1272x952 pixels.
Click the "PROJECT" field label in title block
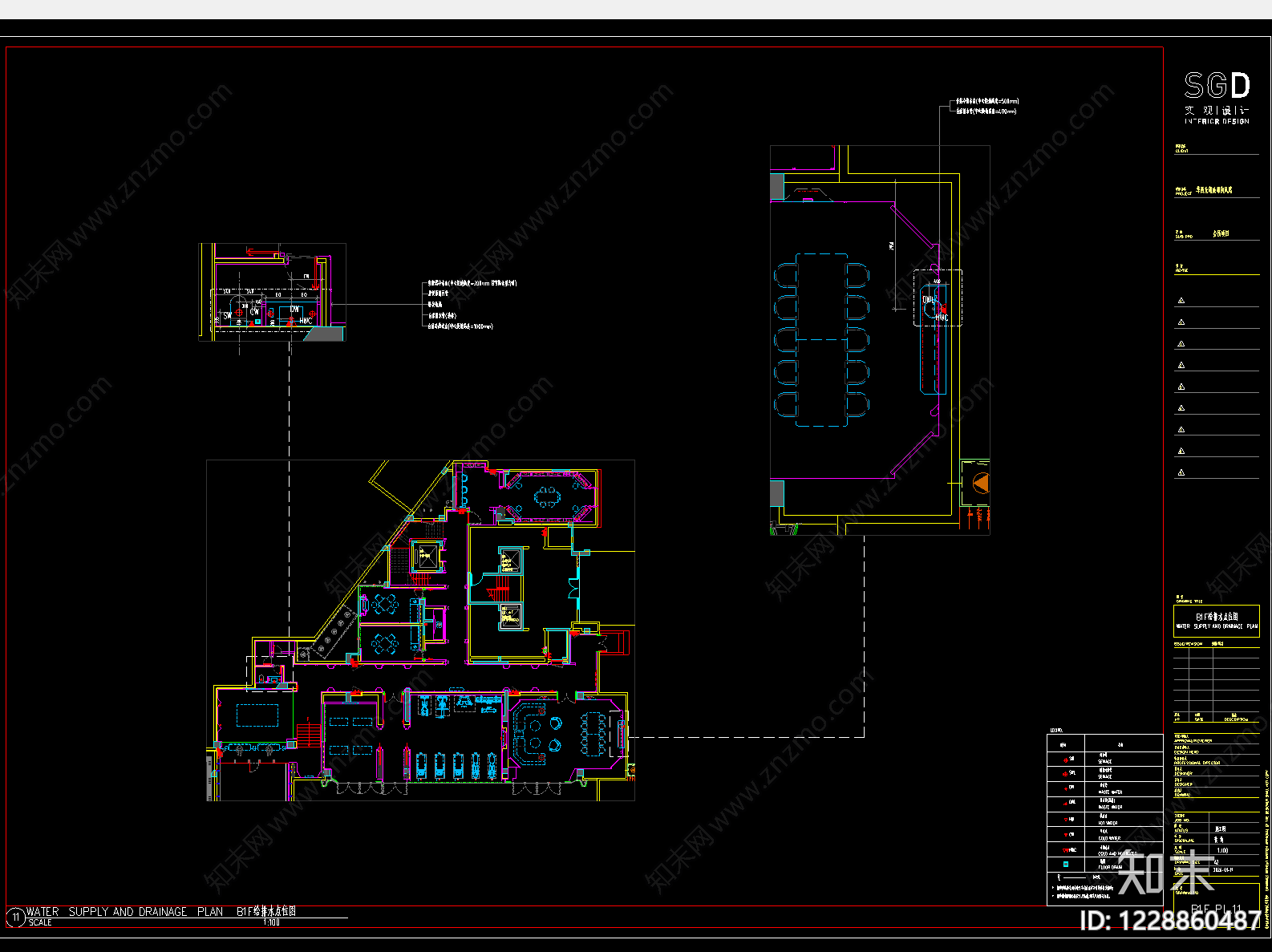pos(1183,194)
